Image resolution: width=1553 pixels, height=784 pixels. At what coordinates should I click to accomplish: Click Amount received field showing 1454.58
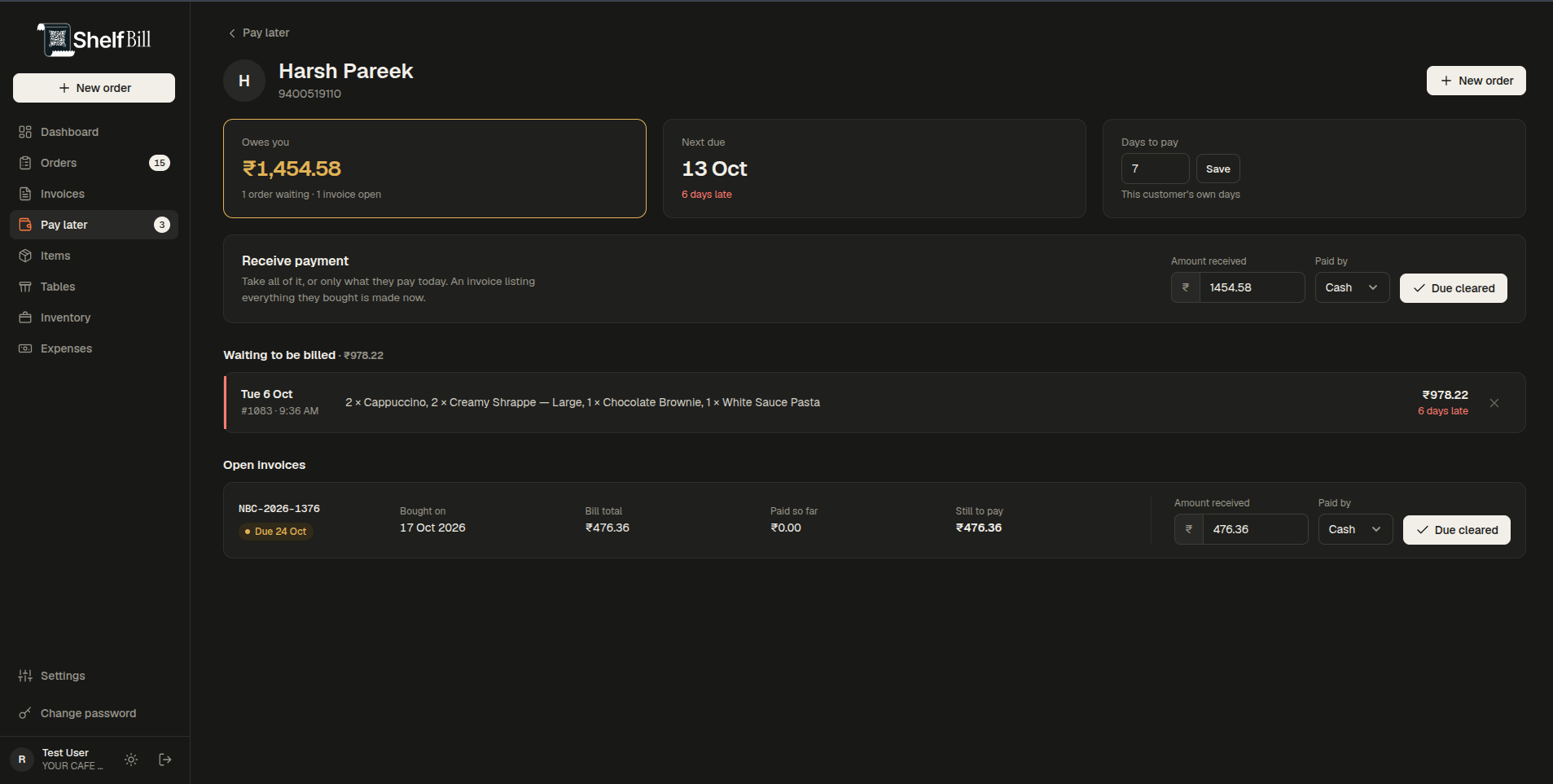click(x=1252, y=287)
